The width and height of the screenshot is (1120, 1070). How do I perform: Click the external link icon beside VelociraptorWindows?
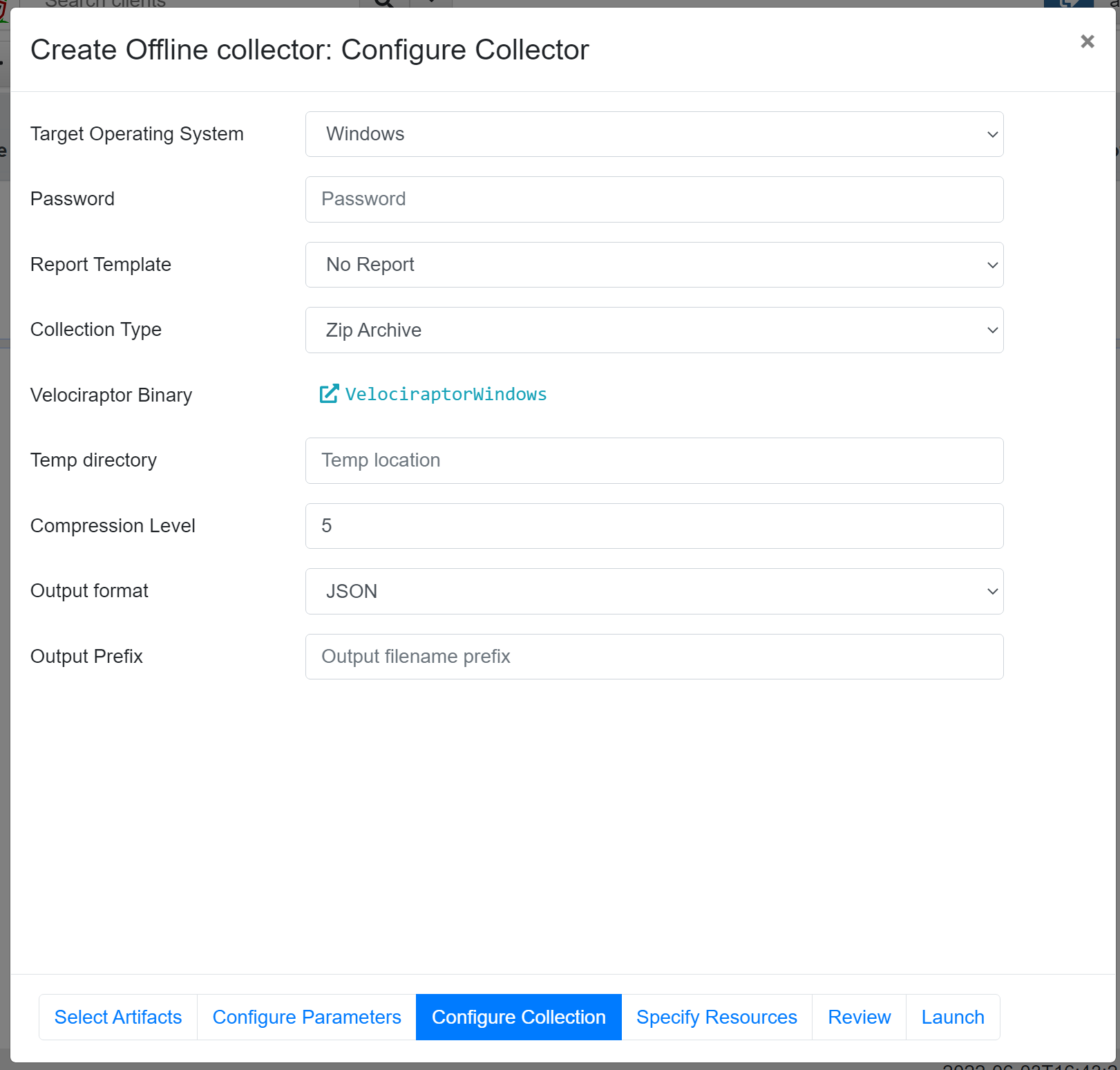pyautogui.click(x=329, y=394)
